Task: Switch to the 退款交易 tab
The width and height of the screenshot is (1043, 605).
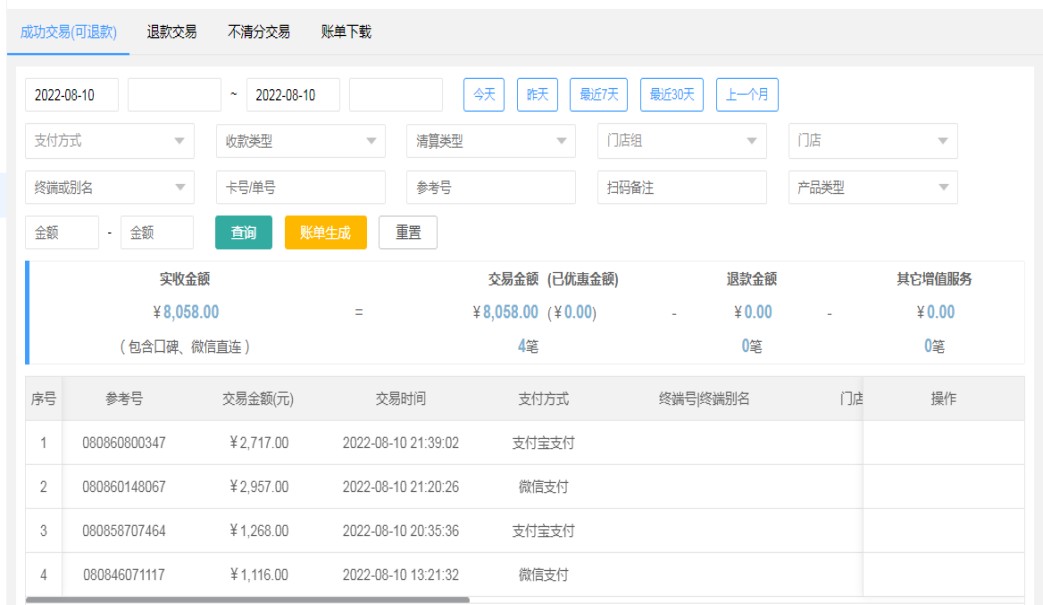Action: 171,32
